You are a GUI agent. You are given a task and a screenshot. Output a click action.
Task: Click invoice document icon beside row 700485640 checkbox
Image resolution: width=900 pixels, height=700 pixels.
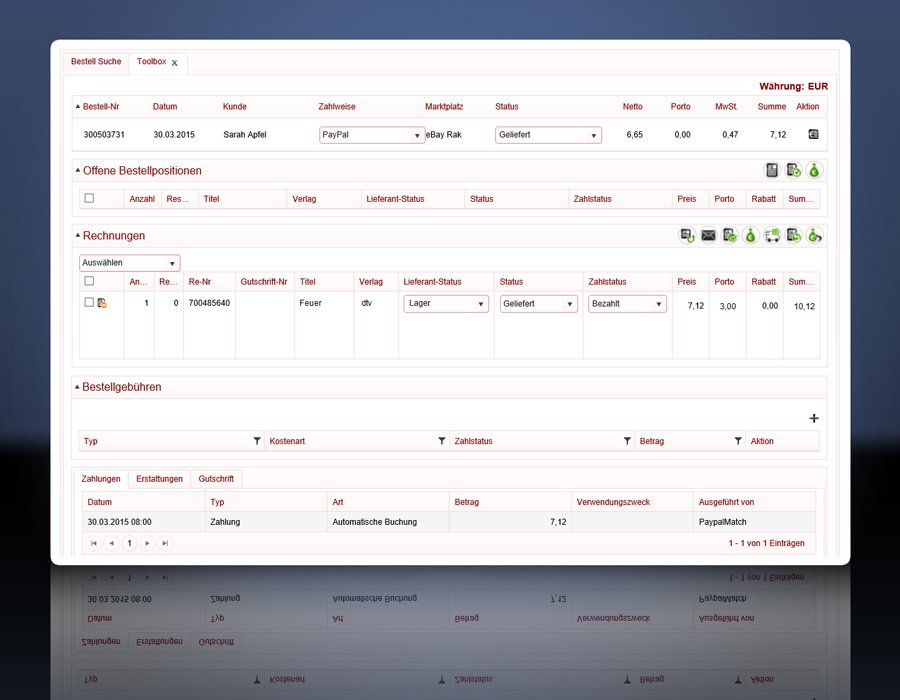click(102, 303)
